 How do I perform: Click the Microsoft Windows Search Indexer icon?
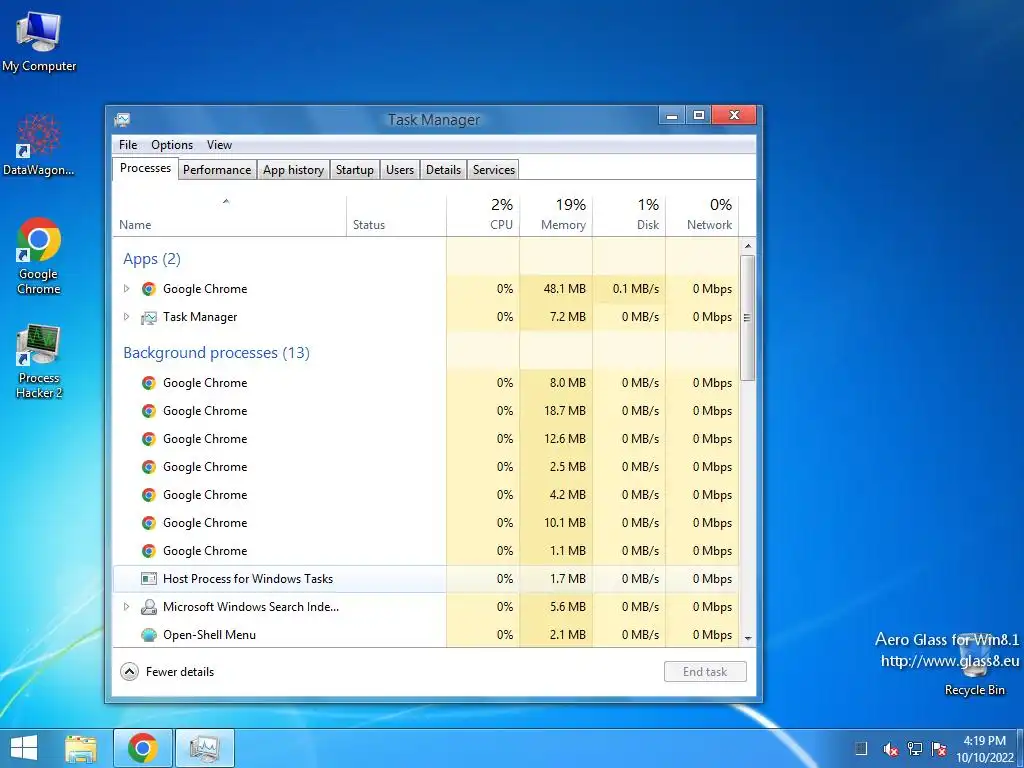[x=149, y=607]
